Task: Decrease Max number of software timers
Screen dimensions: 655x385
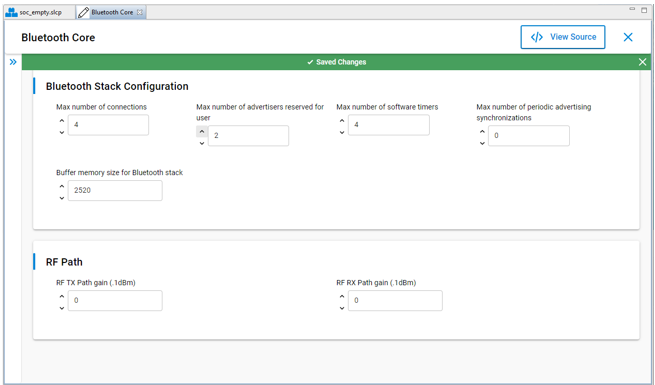Action: pyautogui.click(x=342, y=132)
